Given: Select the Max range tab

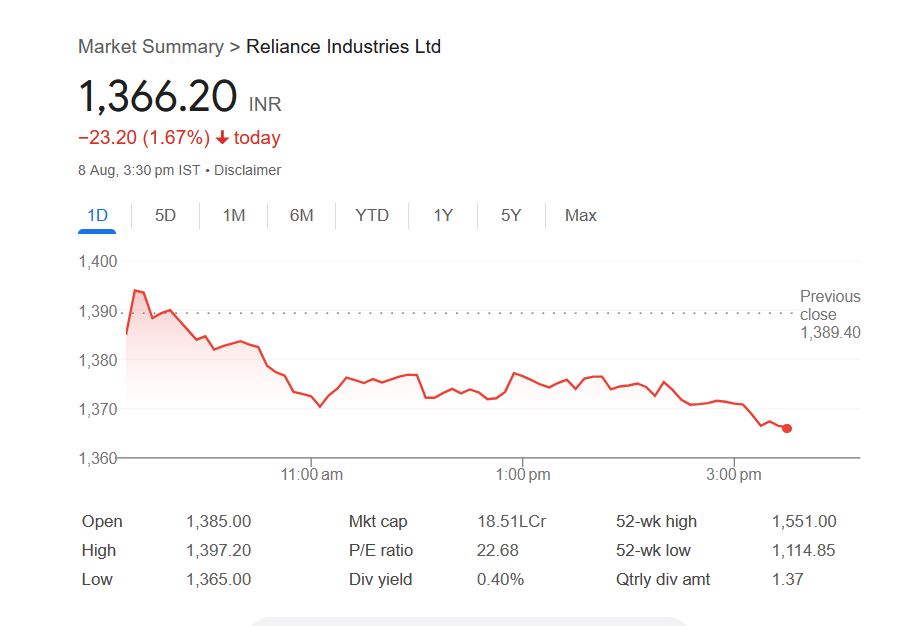Looking at the screenshot, I should tap(580, 215).
